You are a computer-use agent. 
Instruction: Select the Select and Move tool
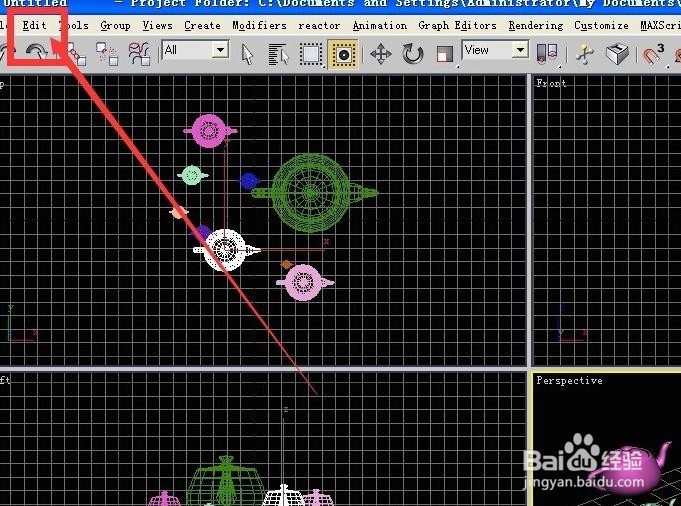(x=381, y=54)
